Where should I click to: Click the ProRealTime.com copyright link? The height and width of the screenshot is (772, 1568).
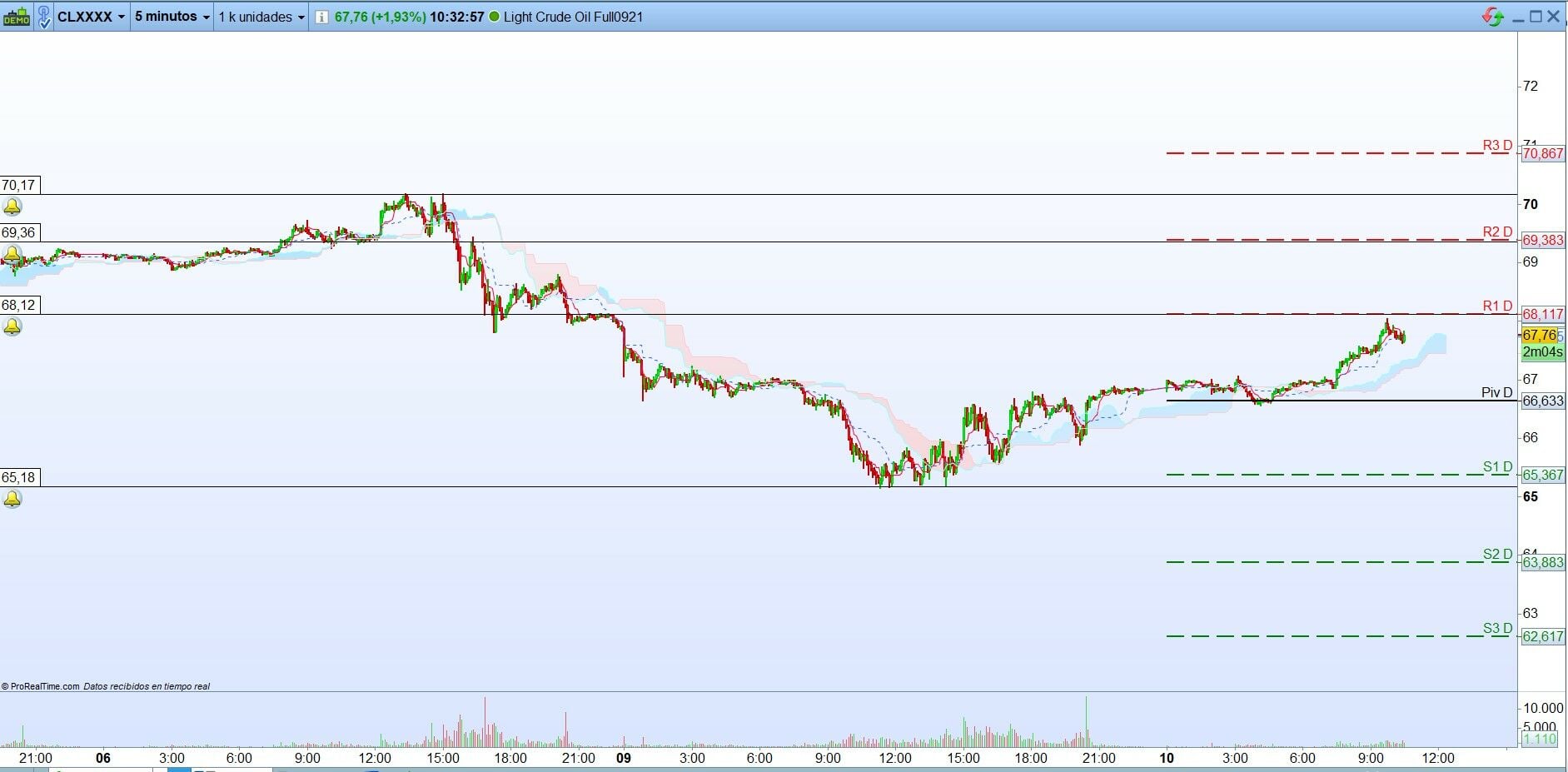coord(41,686)
